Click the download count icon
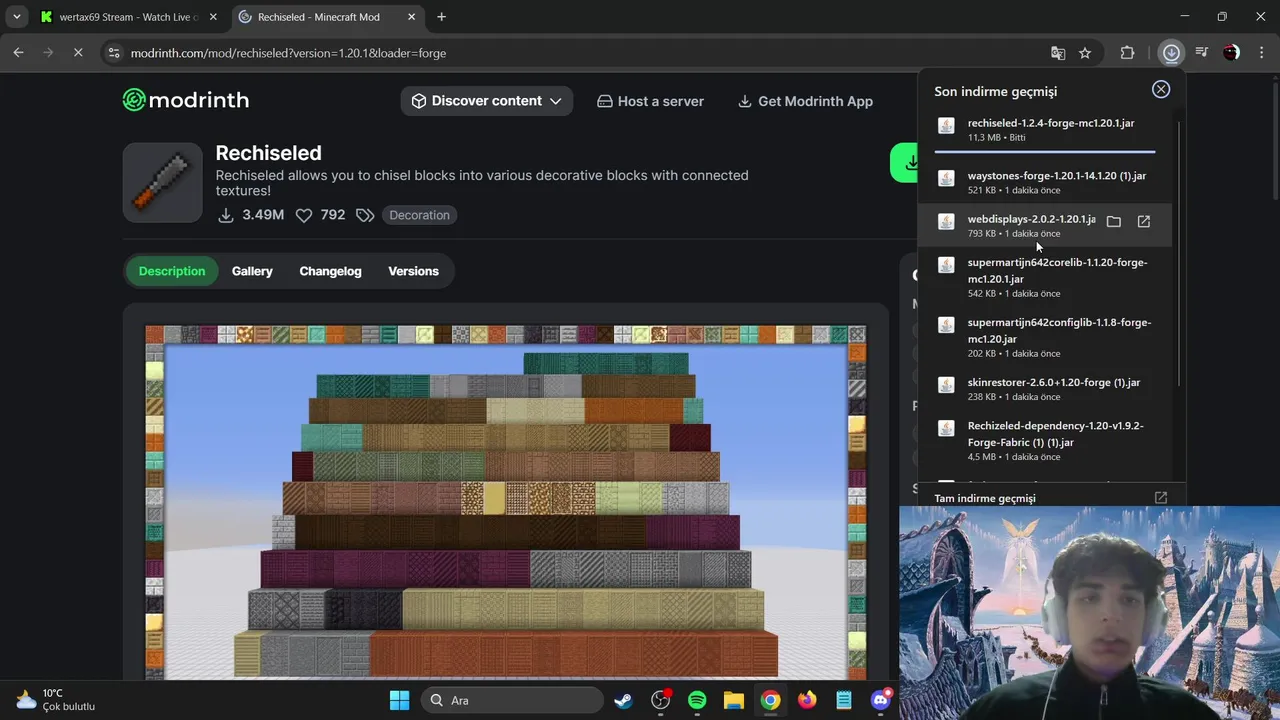This screenshot has height=720, width=1280. pos(226,215)
